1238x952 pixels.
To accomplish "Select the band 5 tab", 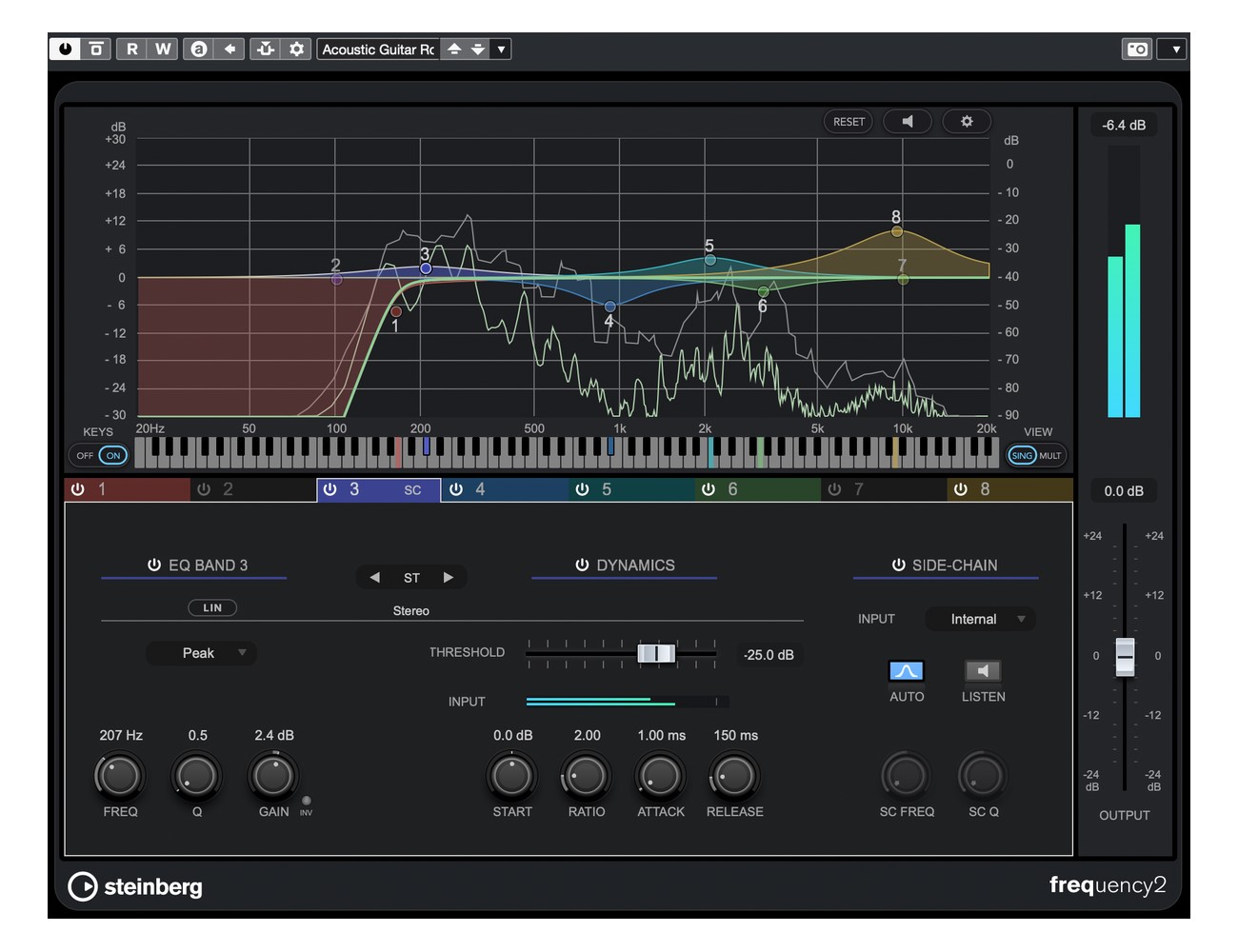I will click(632, 489).
